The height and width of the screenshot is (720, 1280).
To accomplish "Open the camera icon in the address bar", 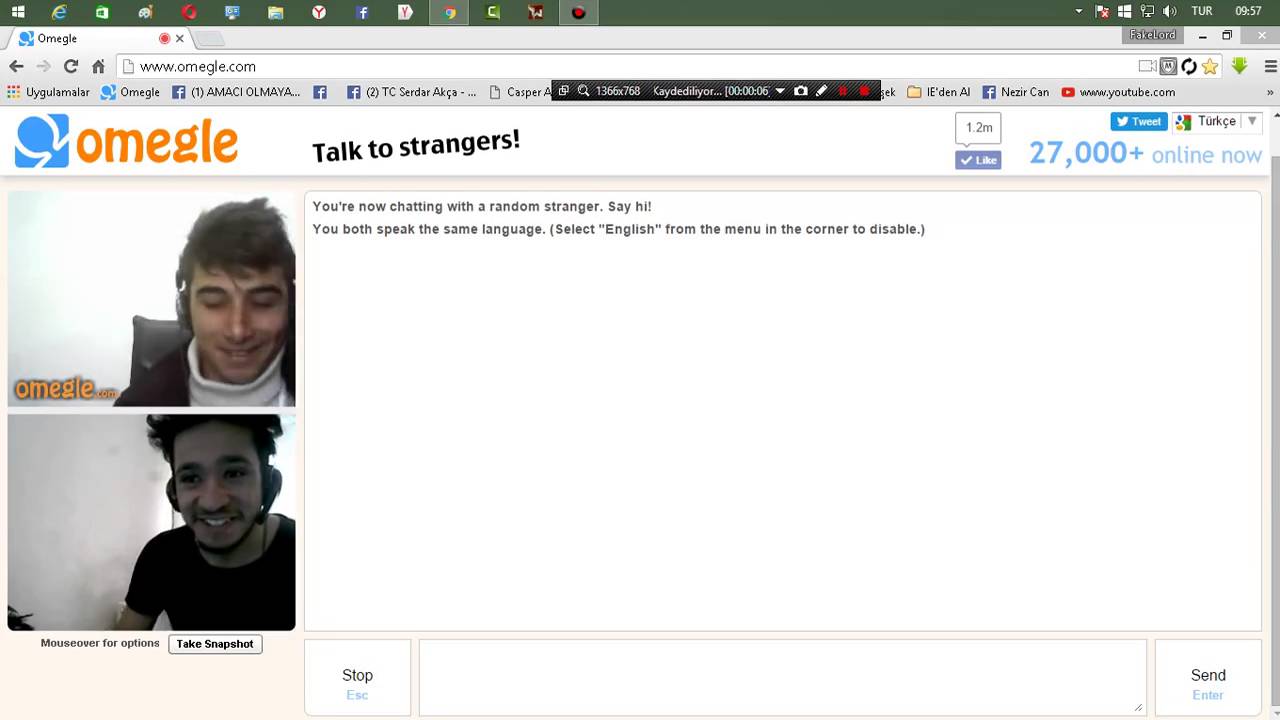I will point(1147,66).
